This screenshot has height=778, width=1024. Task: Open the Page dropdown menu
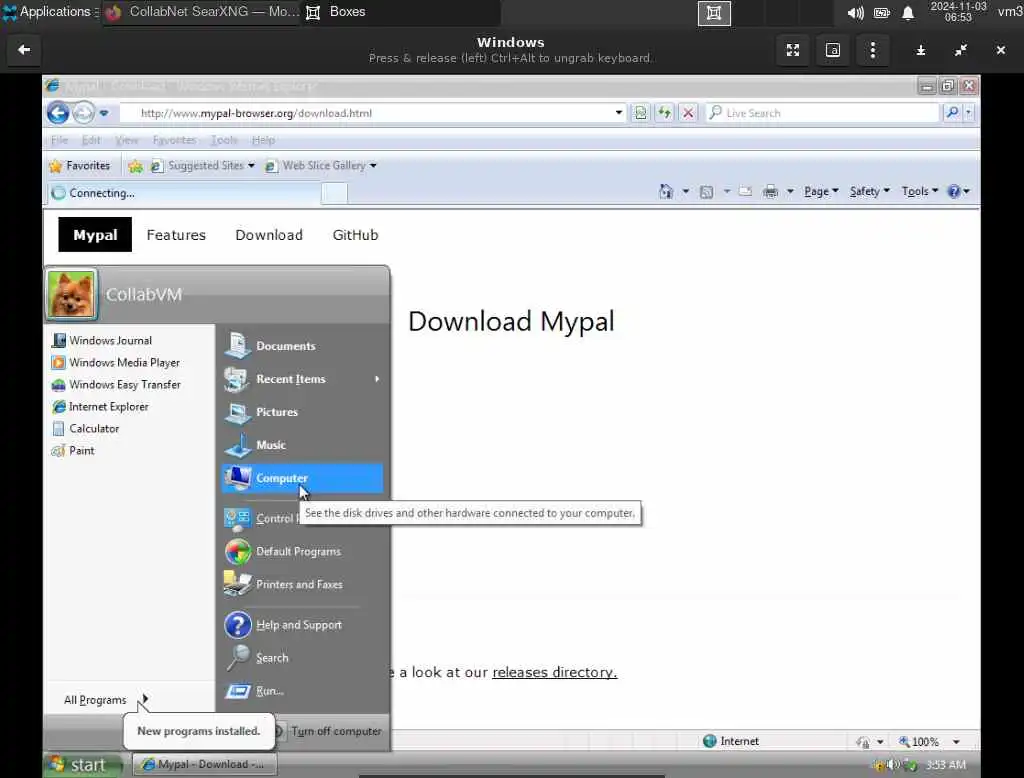coord(821,191)
